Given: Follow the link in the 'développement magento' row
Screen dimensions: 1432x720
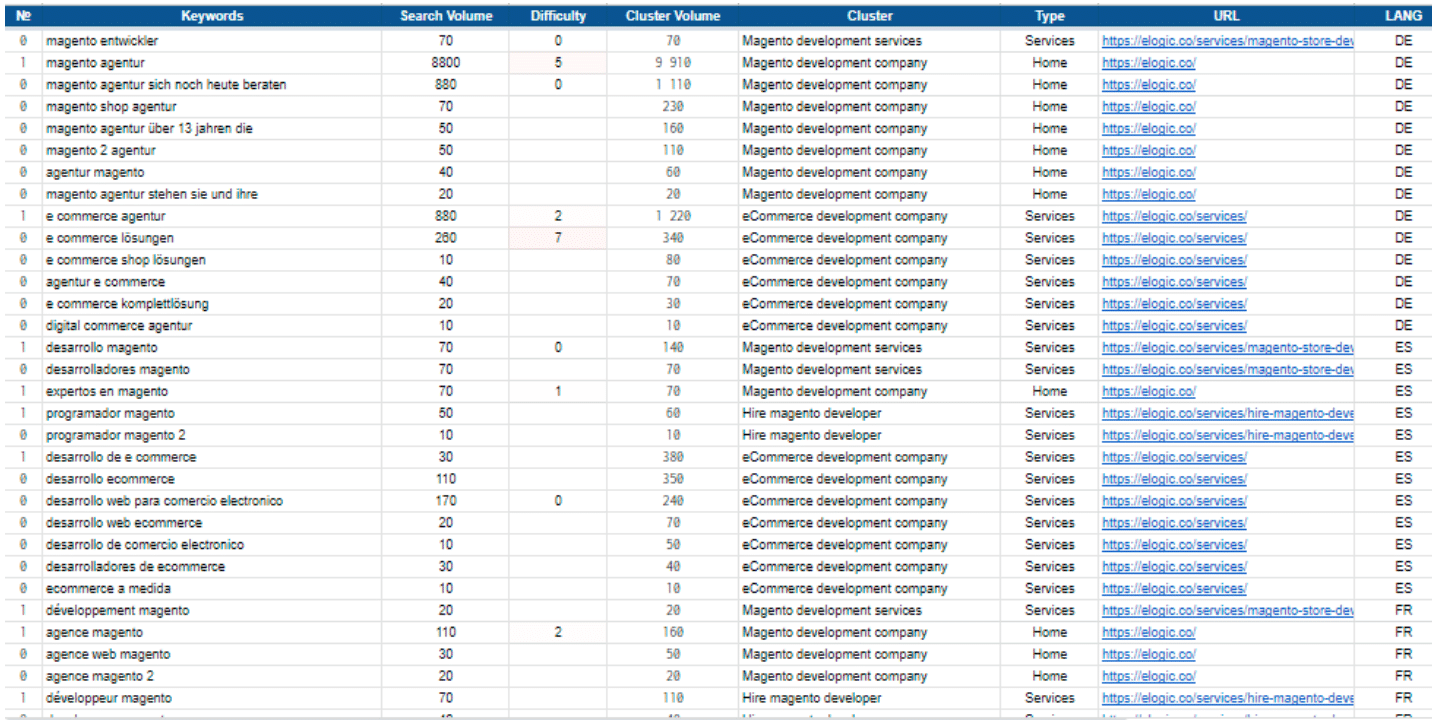Looking at the screenshot, I should click(1228, 610).
